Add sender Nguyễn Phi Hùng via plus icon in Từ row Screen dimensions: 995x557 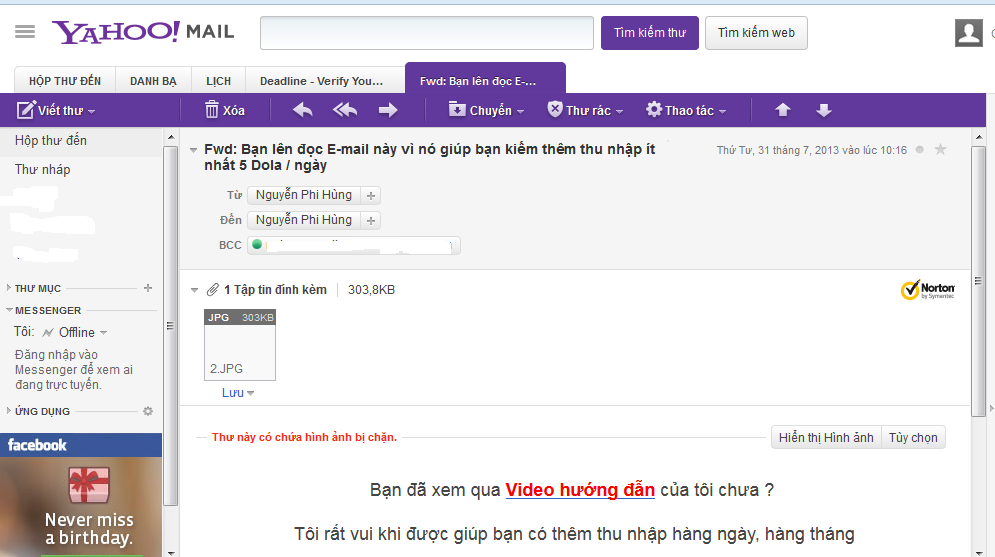(371, 195)
